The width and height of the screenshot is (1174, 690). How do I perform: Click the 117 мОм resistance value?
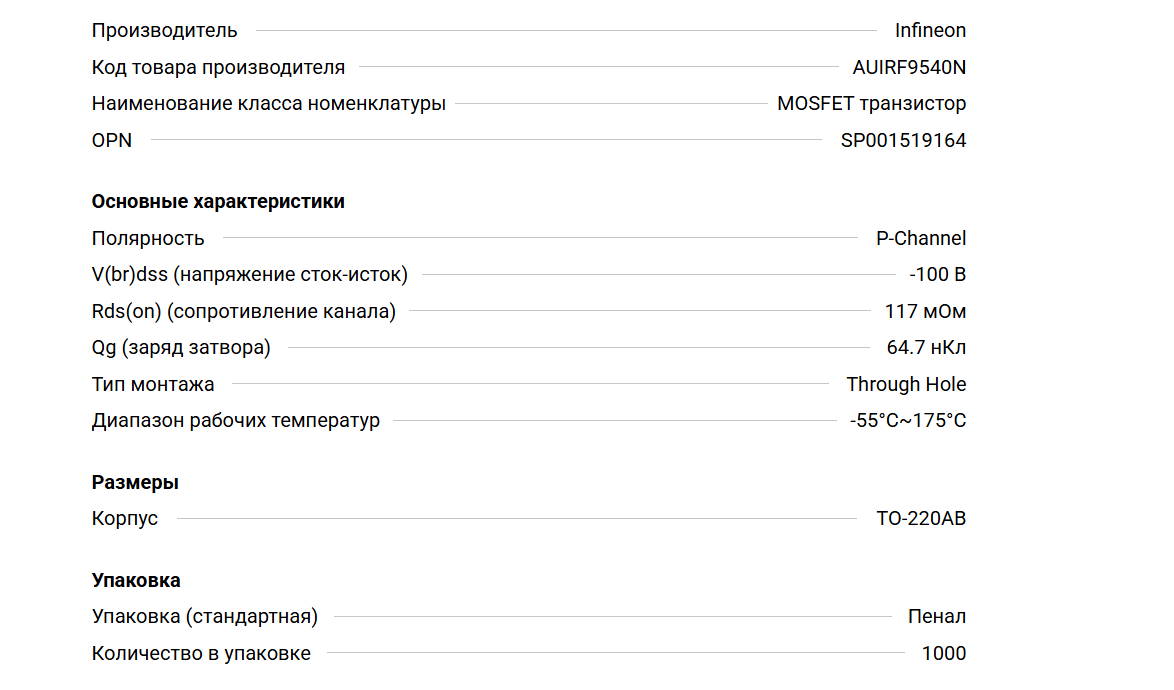925,311
